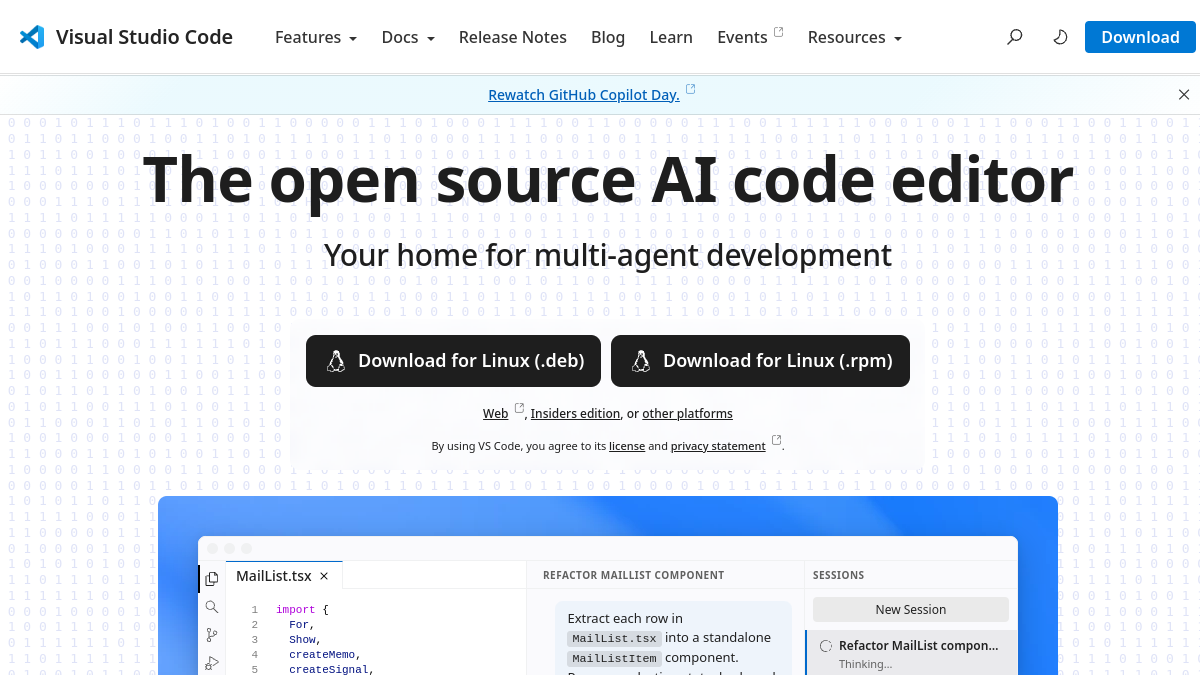Screen dimensions: 1200x675
Task: Click the MailListItem code chip in the chat message
Action: click(614, 658)
